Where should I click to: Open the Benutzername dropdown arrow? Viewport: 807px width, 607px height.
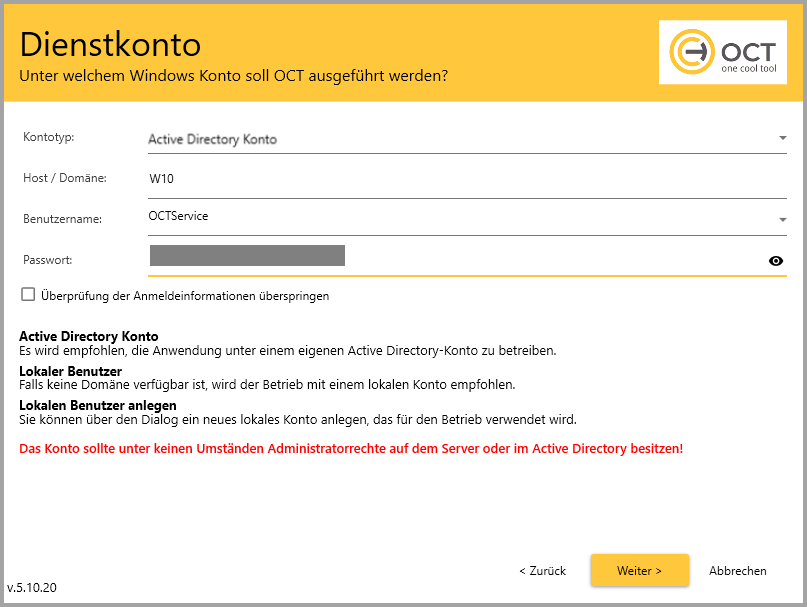[782, 219]
